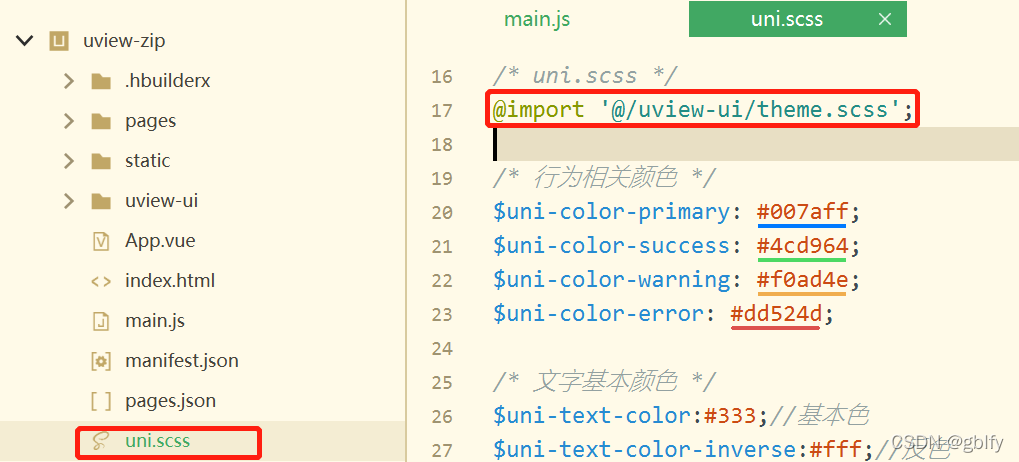Click the uview-zip project icon

[59, 42]
